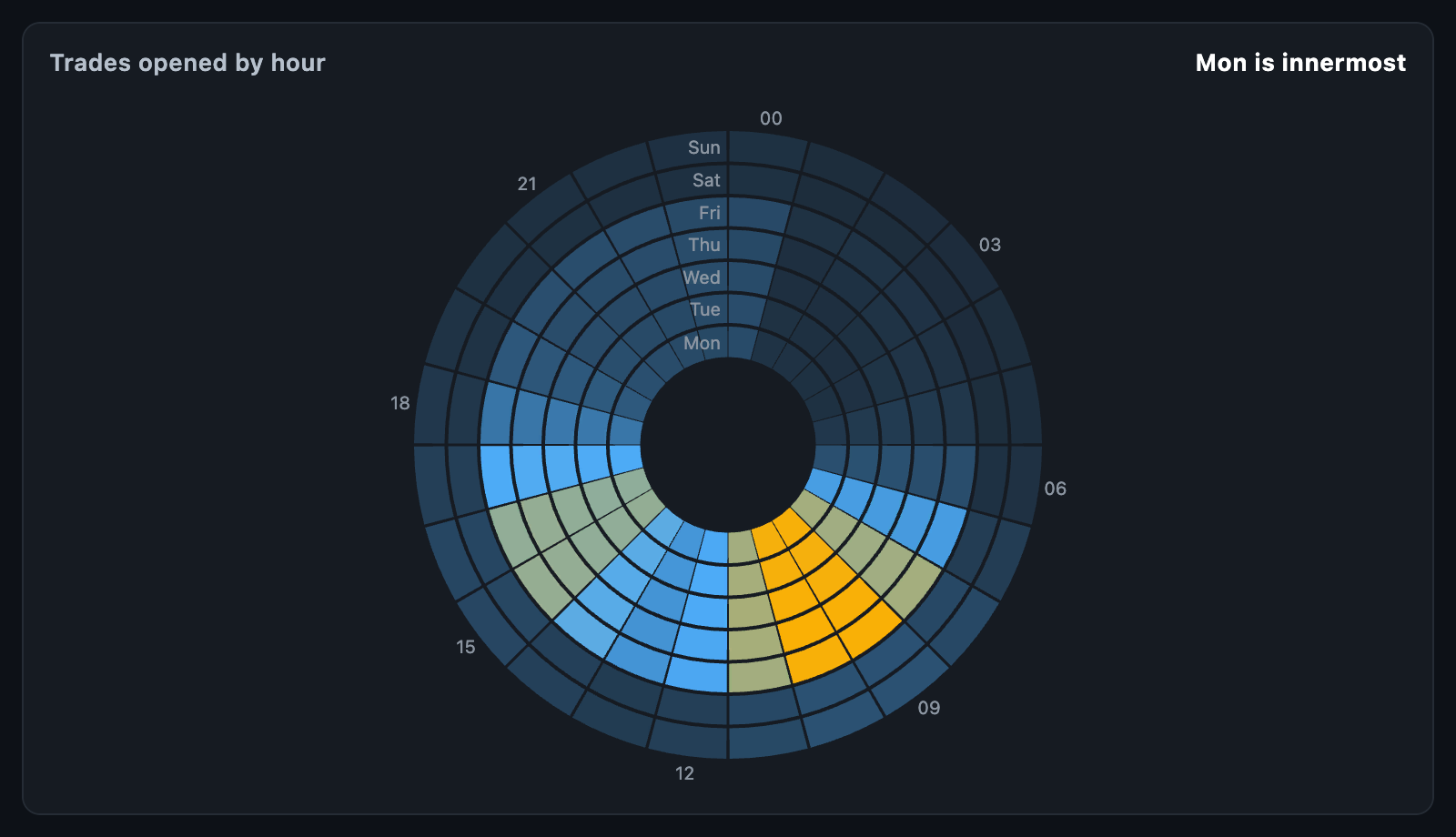The height and width of the screenshot is (837, 1456).
Task: Select the khaki Friday cell at hour 11
Action: (x=758, y=675)
